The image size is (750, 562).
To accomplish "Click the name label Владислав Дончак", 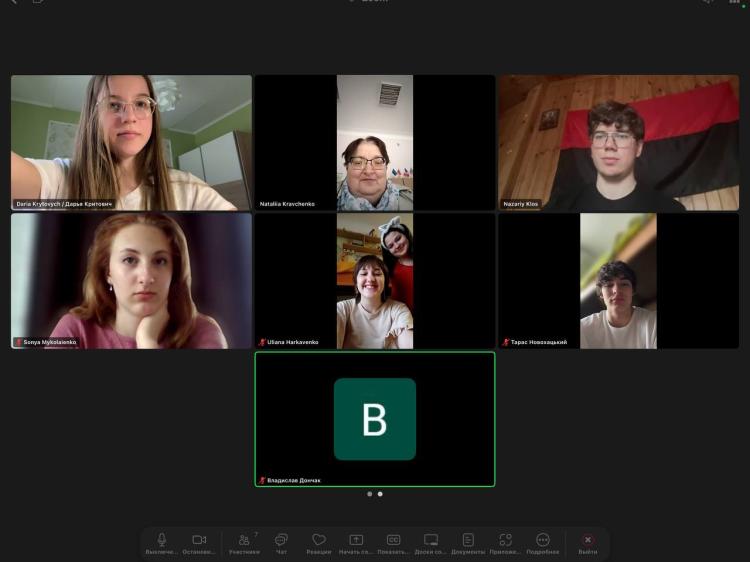I will tap(294, 480).
